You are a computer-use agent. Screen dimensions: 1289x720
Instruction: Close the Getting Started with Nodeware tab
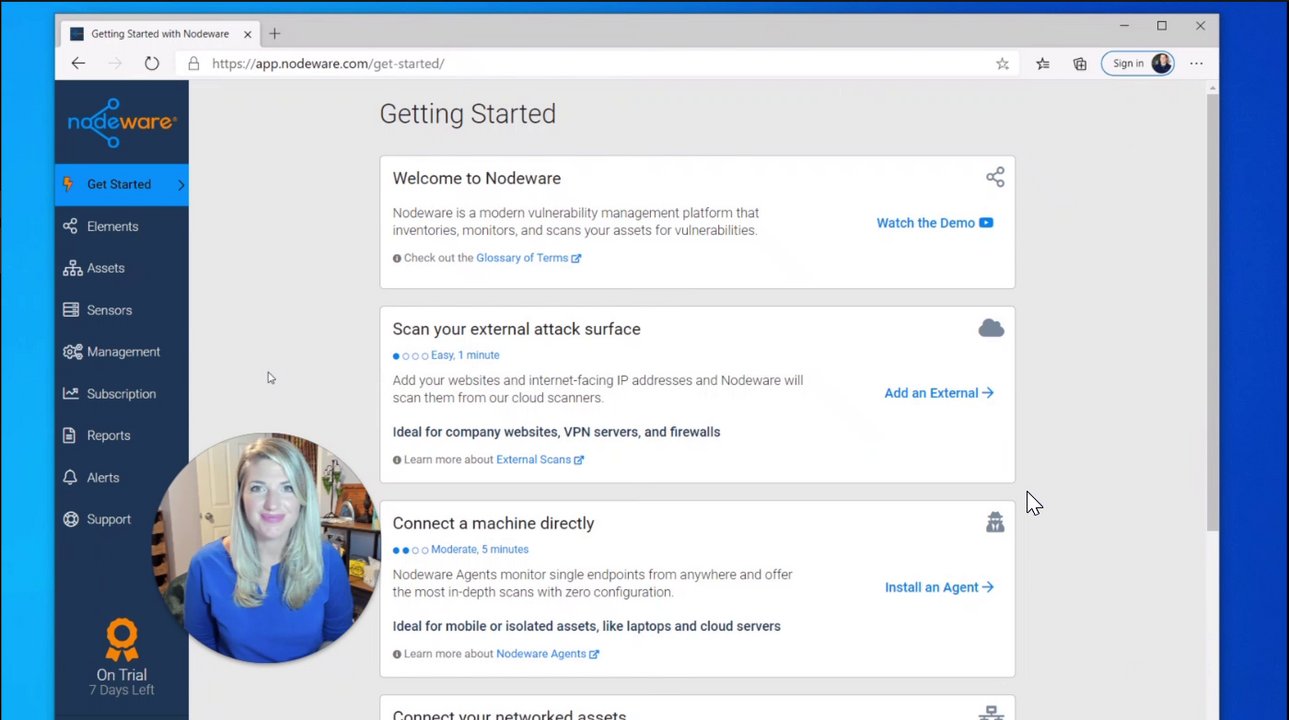tap(247, 34)
